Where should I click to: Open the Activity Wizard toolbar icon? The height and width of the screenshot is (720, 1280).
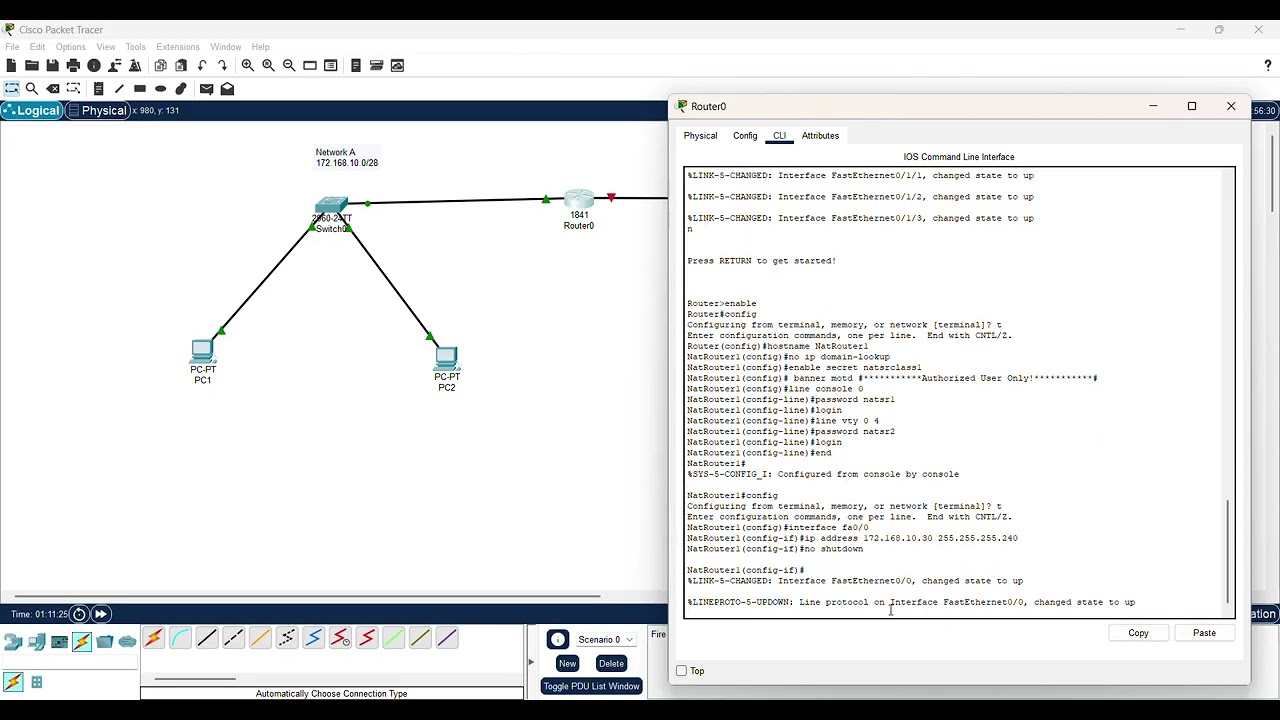click(135, 66)
